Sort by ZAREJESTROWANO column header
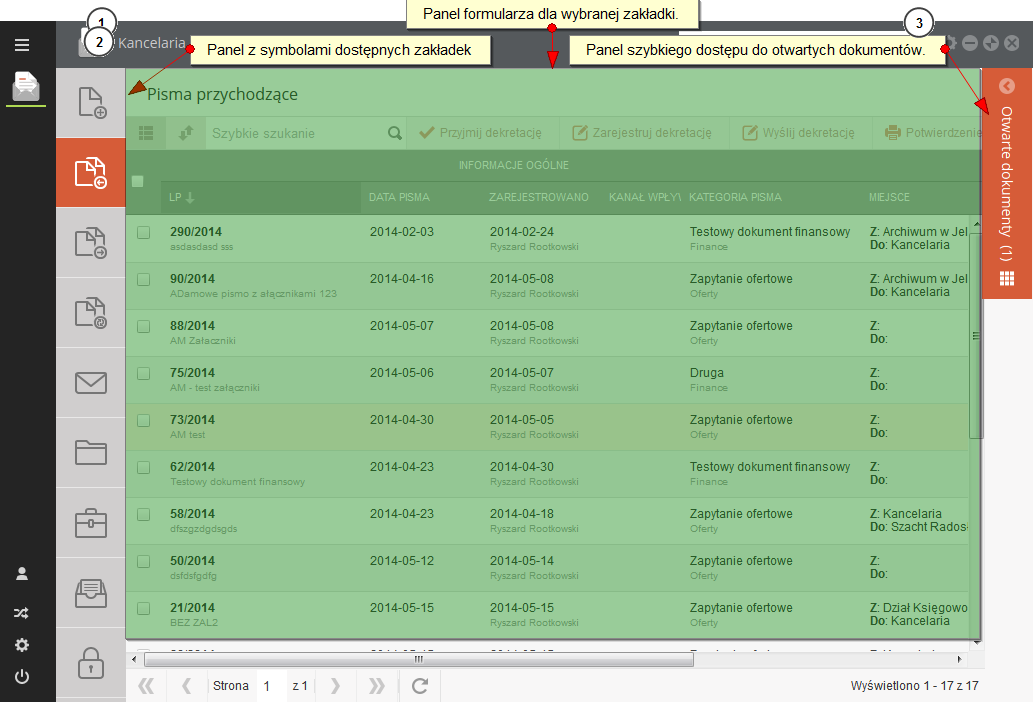 (540, 198)
